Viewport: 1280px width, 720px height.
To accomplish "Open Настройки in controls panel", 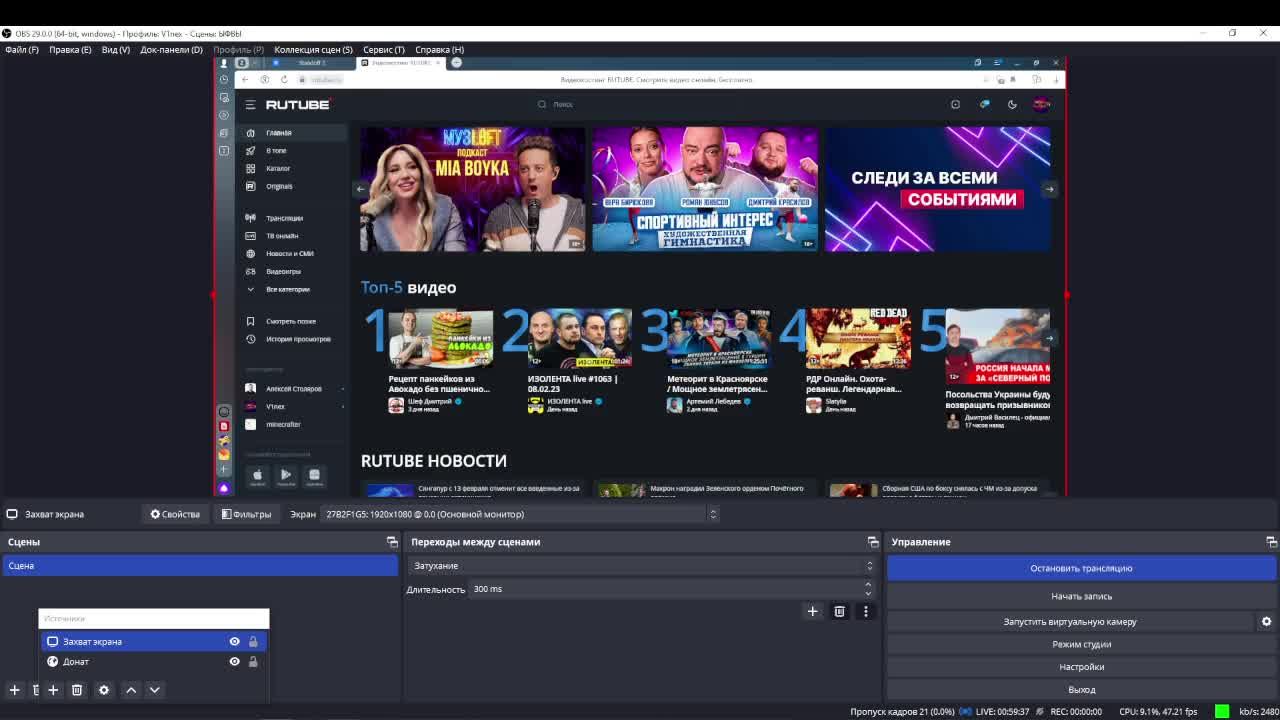I will pyautogui.click(x=1081, y=667).
